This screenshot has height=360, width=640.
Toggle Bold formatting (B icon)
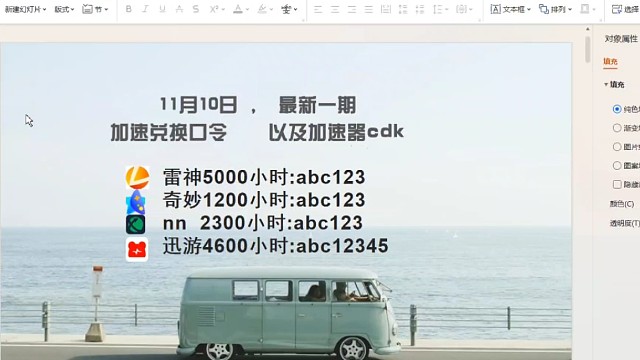[129, 9]
